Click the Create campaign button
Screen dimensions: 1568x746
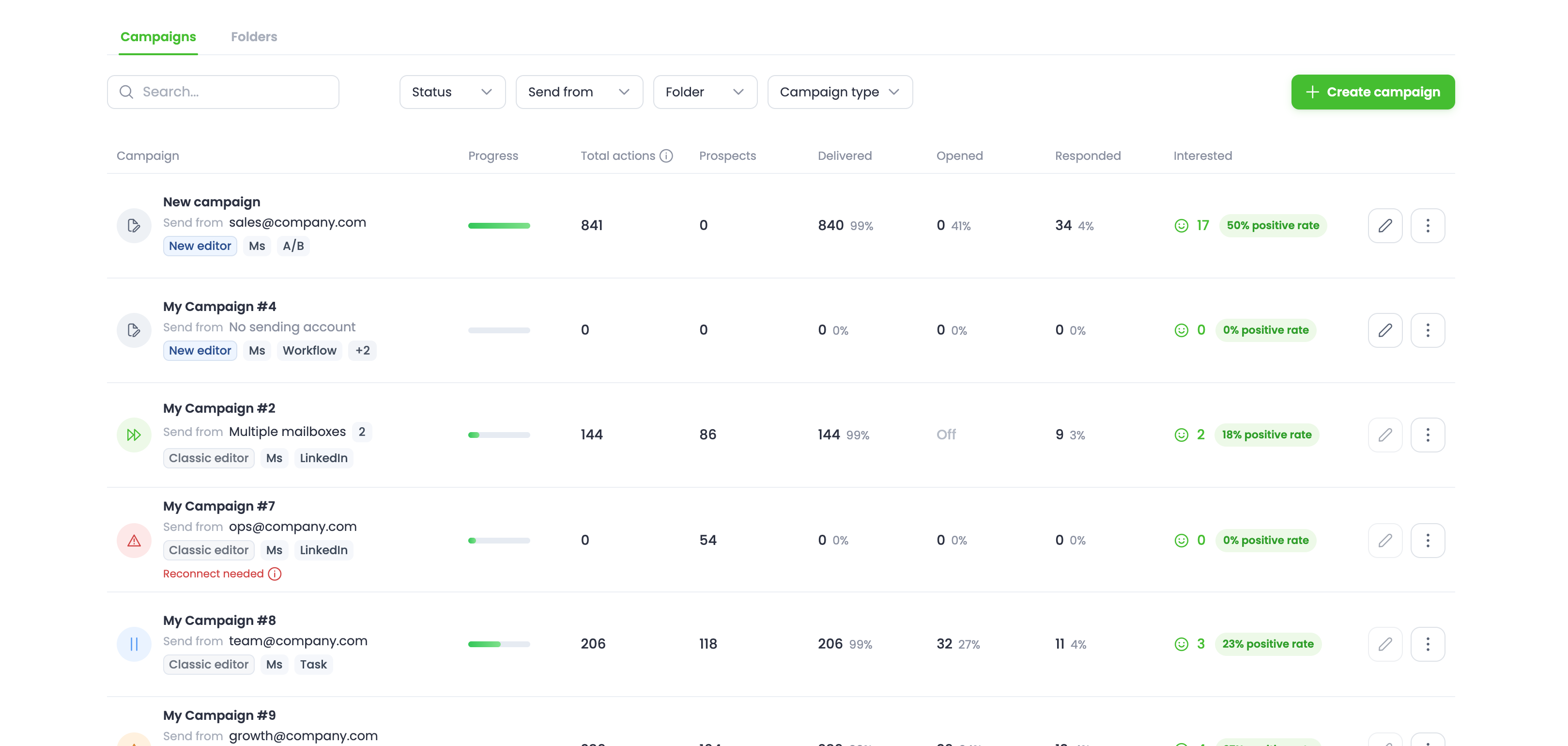click(x=1373, y=92)
